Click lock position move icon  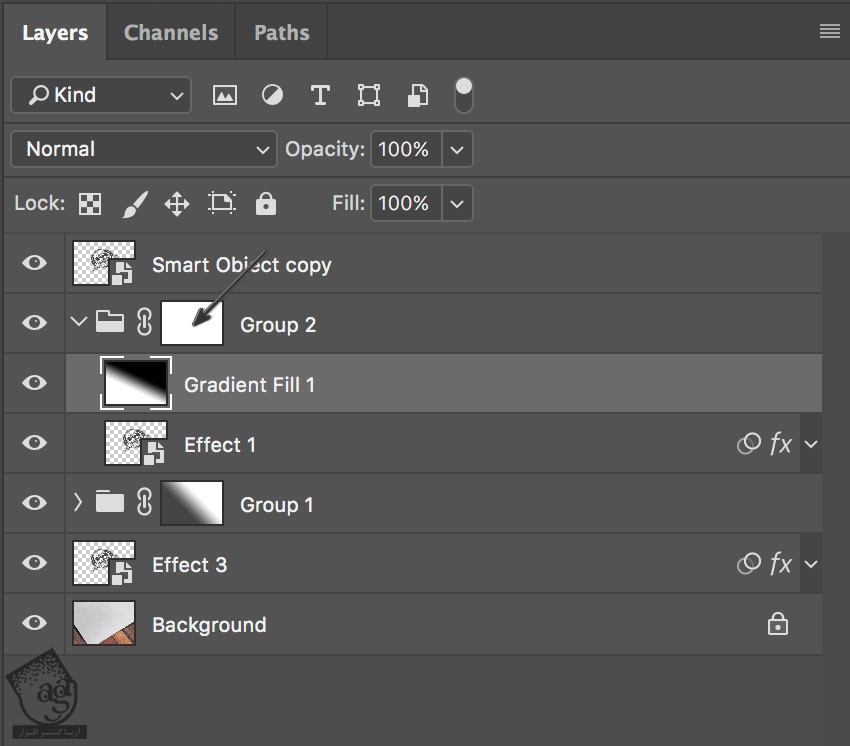[x=177, y=204]
